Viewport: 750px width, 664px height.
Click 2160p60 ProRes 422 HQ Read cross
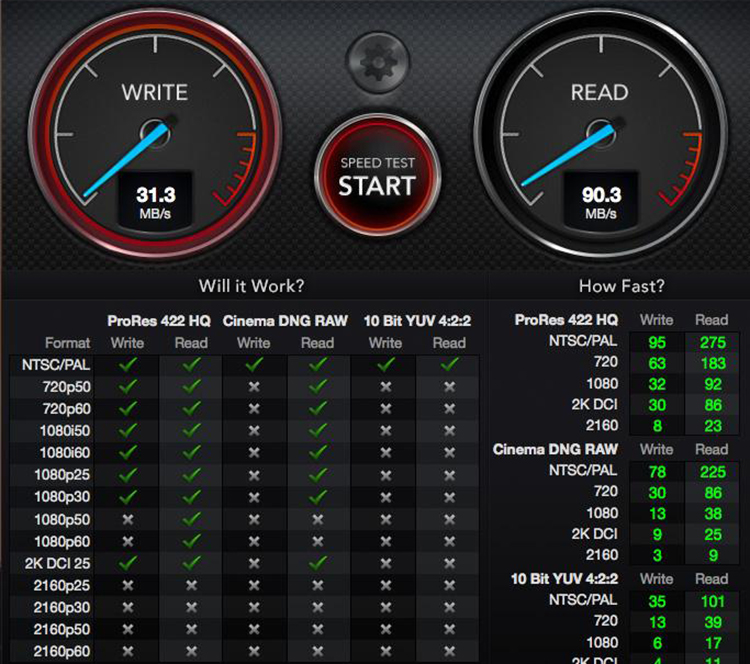coord(191,651)
